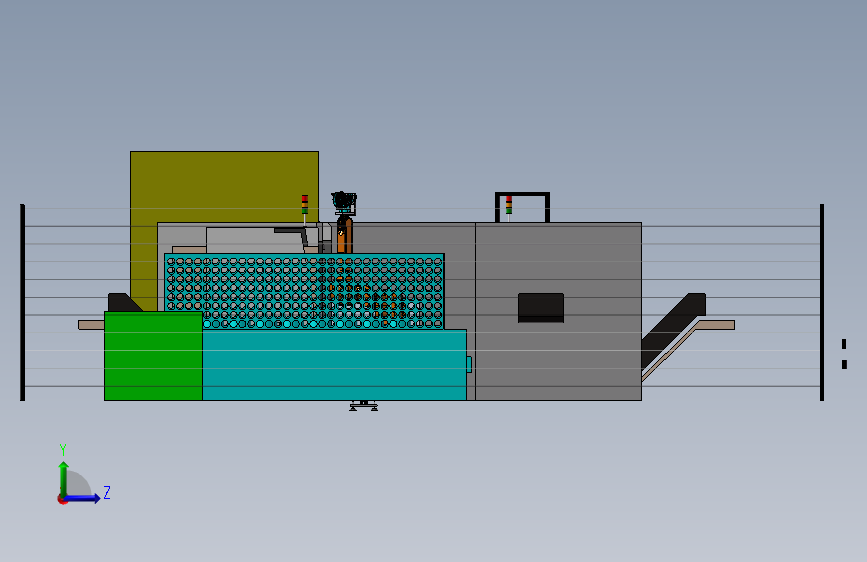
Task: Click the signal tower light beside the olive panel
Action: coord(305,205)
